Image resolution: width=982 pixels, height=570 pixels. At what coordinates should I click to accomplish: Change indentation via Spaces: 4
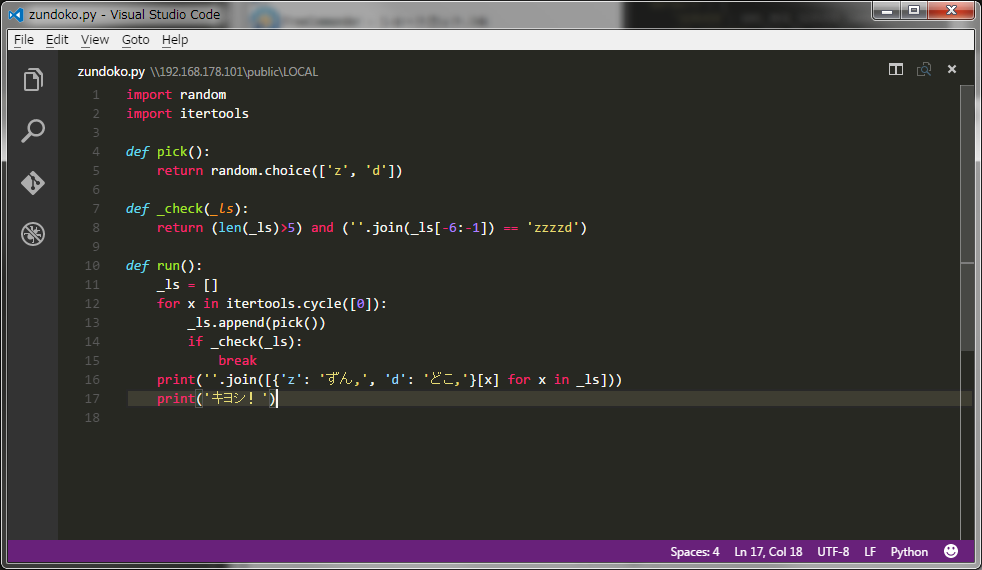695,552
